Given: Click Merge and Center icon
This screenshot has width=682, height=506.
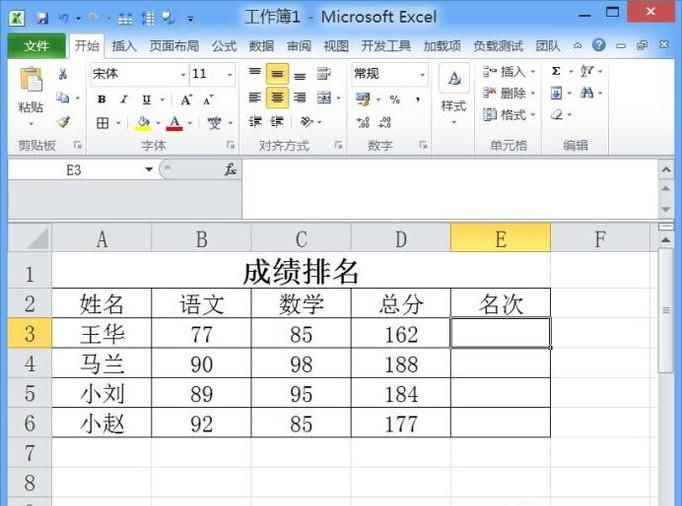Looking at the screenshot, I should [324, 98].
